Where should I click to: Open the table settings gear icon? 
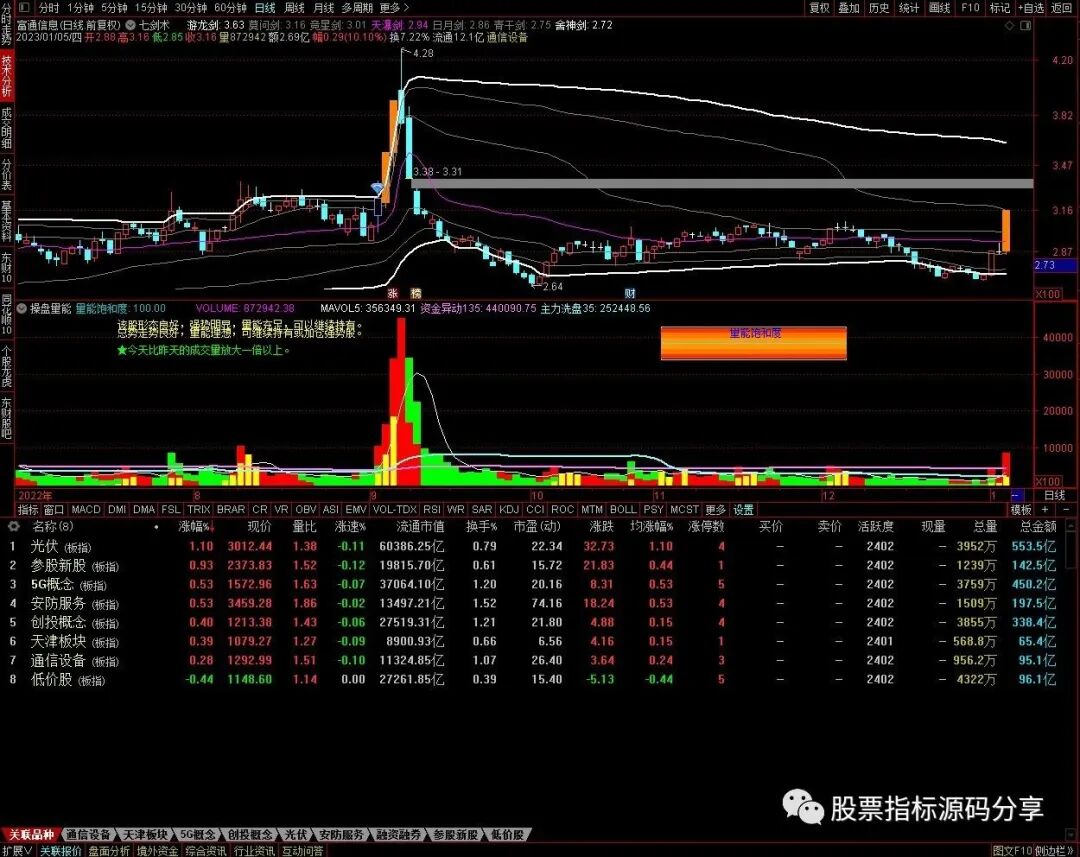[14, 526]
